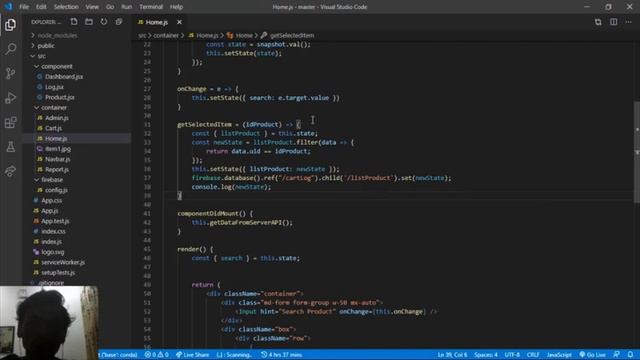Open the Explorer view in the activity bar
Image resolution: width=640 pixels, height=360 pixels.
click(11, 25)
